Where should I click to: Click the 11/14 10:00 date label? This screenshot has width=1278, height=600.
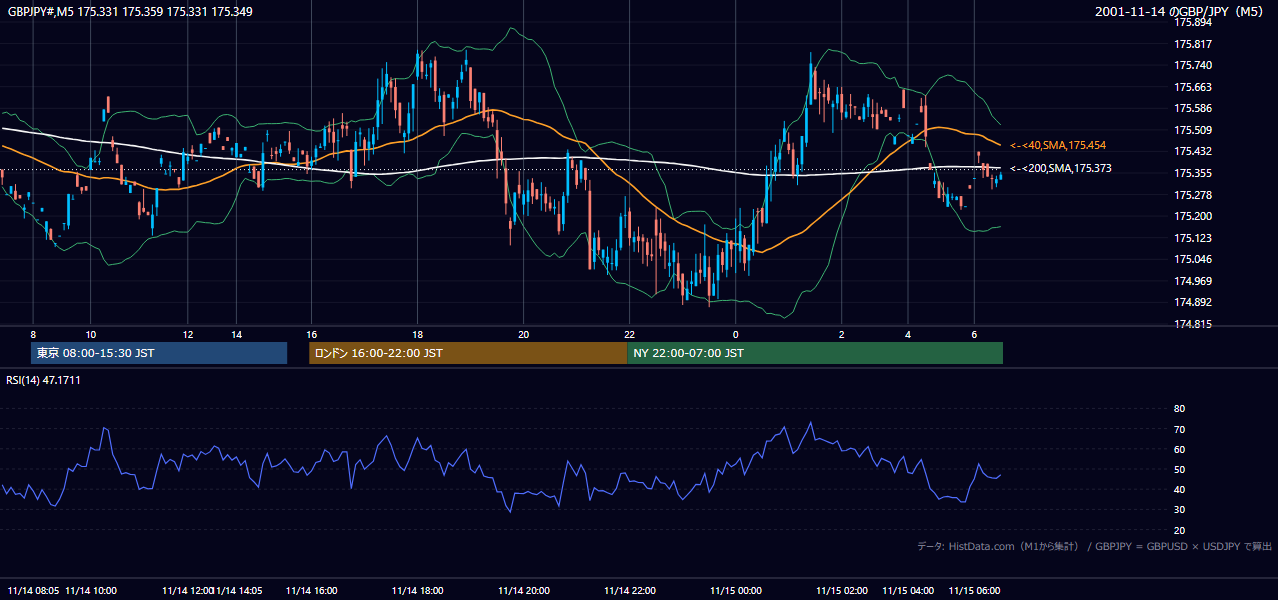tap(91, 590)
